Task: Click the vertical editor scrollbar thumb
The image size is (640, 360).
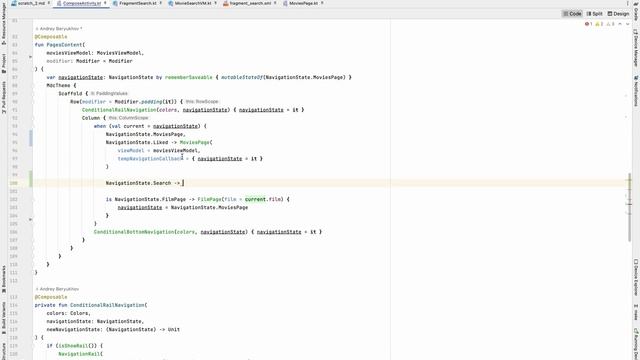Action: [x=629, y=208]
